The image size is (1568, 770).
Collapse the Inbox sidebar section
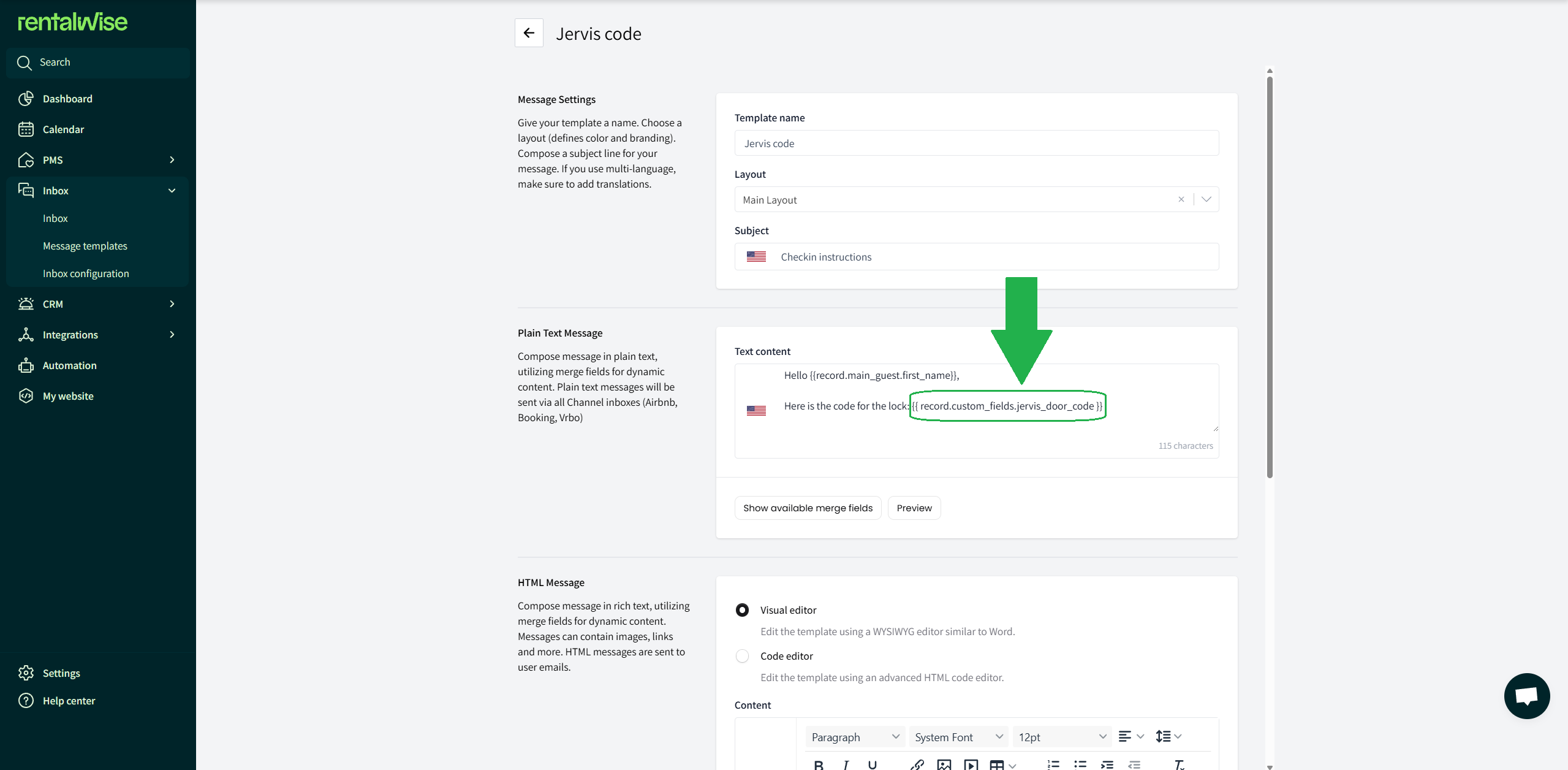pyautogui.click(x=172, y=191)
